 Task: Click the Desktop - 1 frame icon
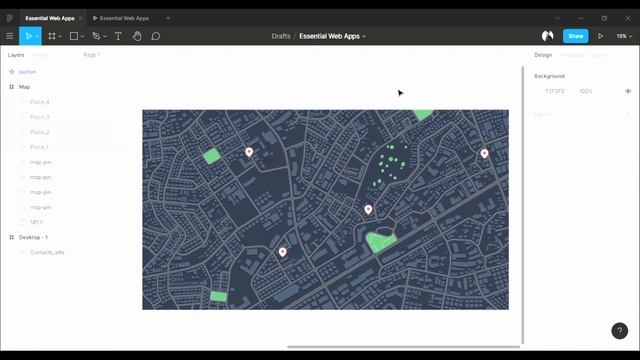pyautogui.click(x=11, y=237)
